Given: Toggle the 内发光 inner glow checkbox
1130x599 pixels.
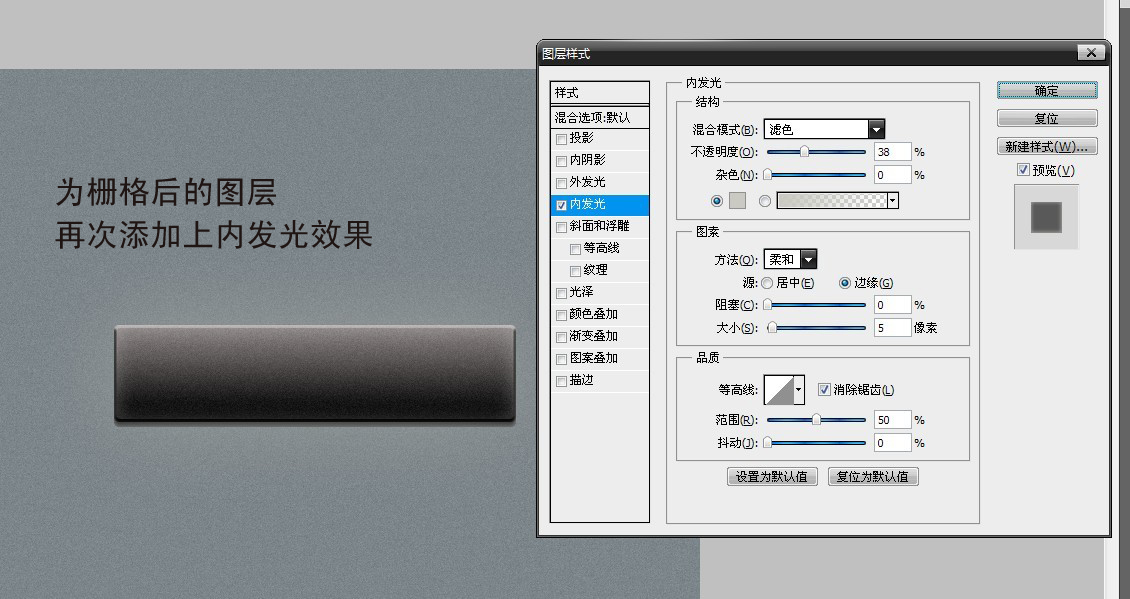Looking at the screenshot, I should click(x=561, y=204).
